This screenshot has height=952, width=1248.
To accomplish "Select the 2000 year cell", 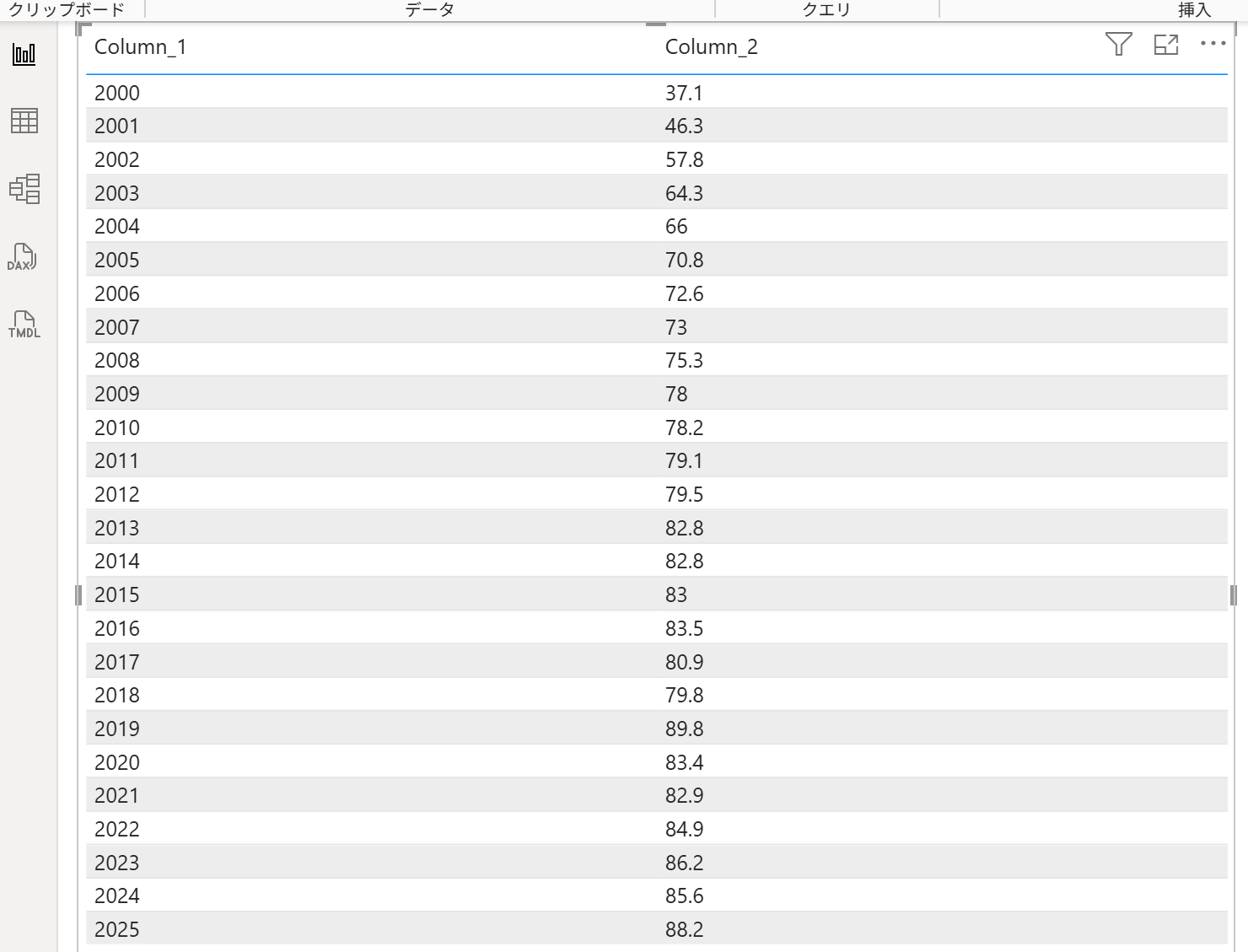I will 117,93.
